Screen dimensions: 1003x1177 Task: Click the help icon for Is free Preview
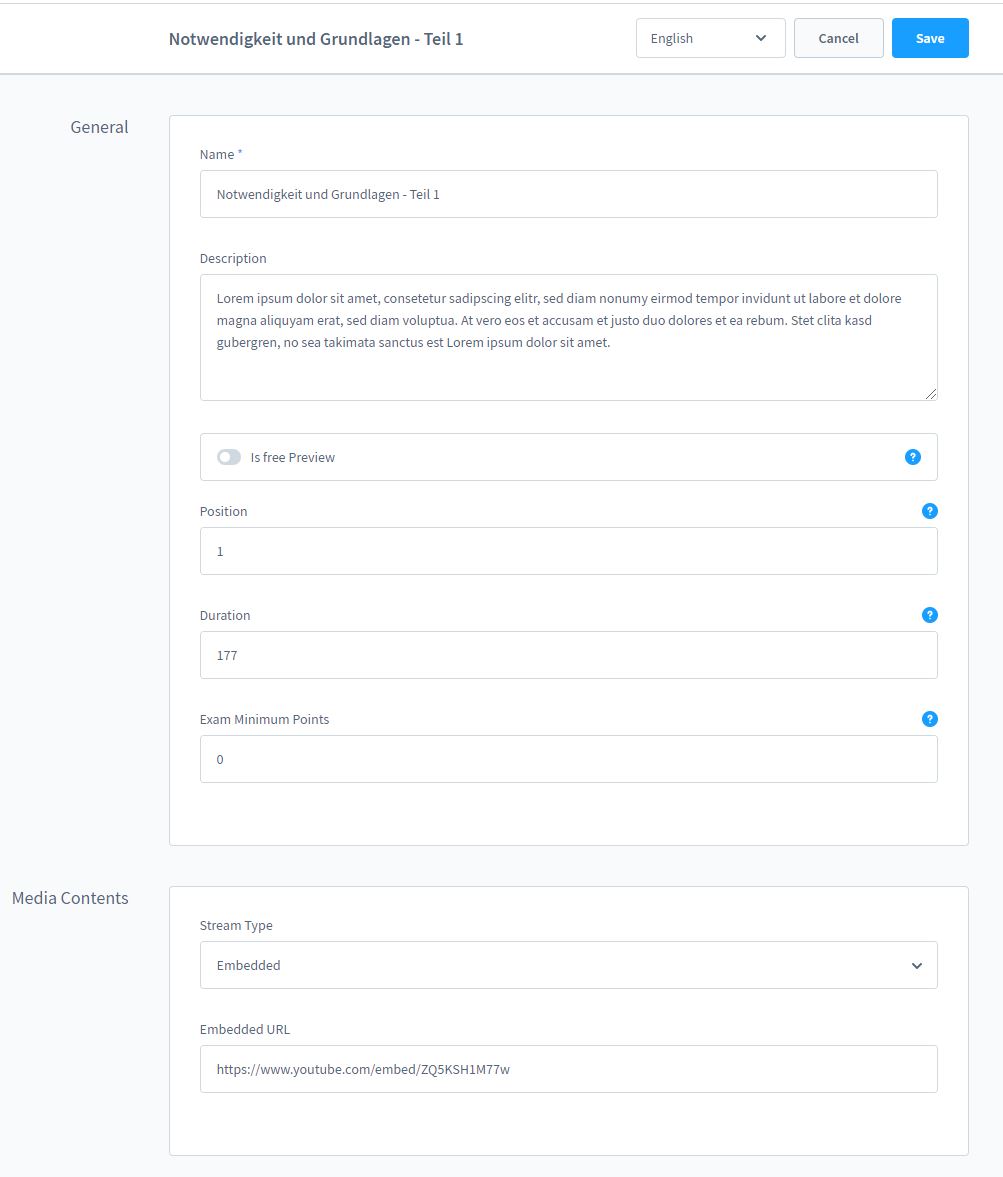tap(912, 457)
